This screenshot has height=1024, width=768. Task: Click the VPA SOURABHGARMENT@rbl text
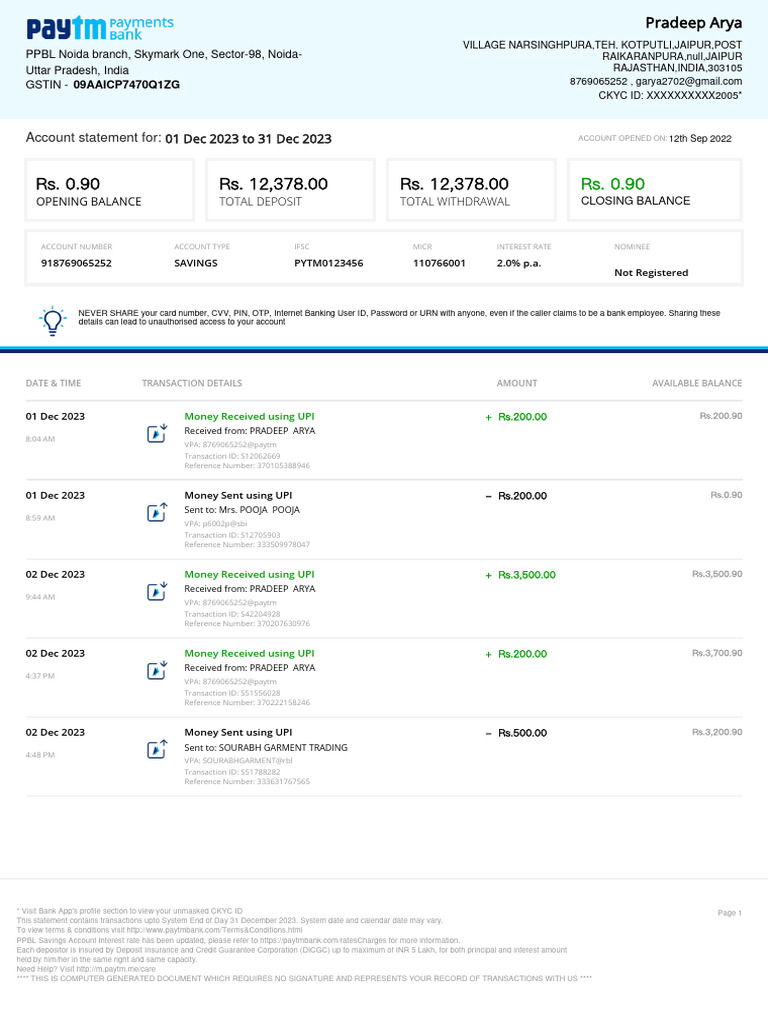[238, 761]
